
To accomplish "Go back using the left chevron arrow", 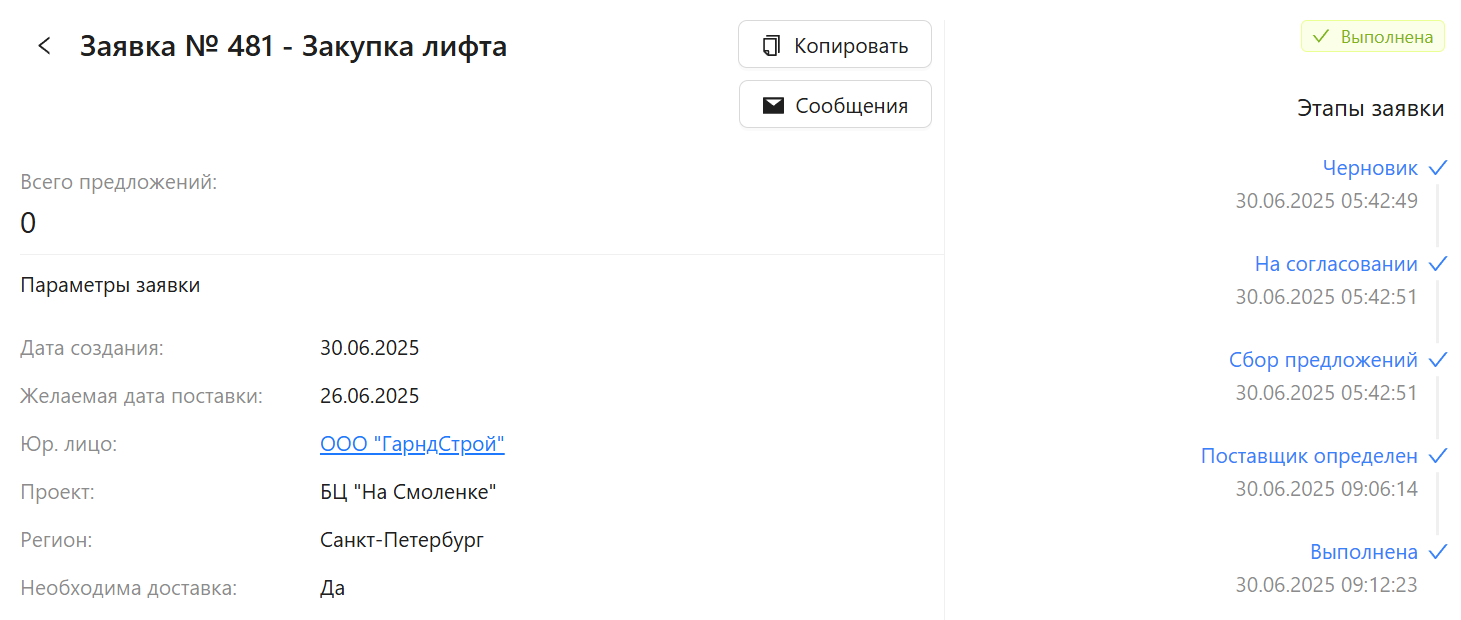I will click(x=44, y=46).
